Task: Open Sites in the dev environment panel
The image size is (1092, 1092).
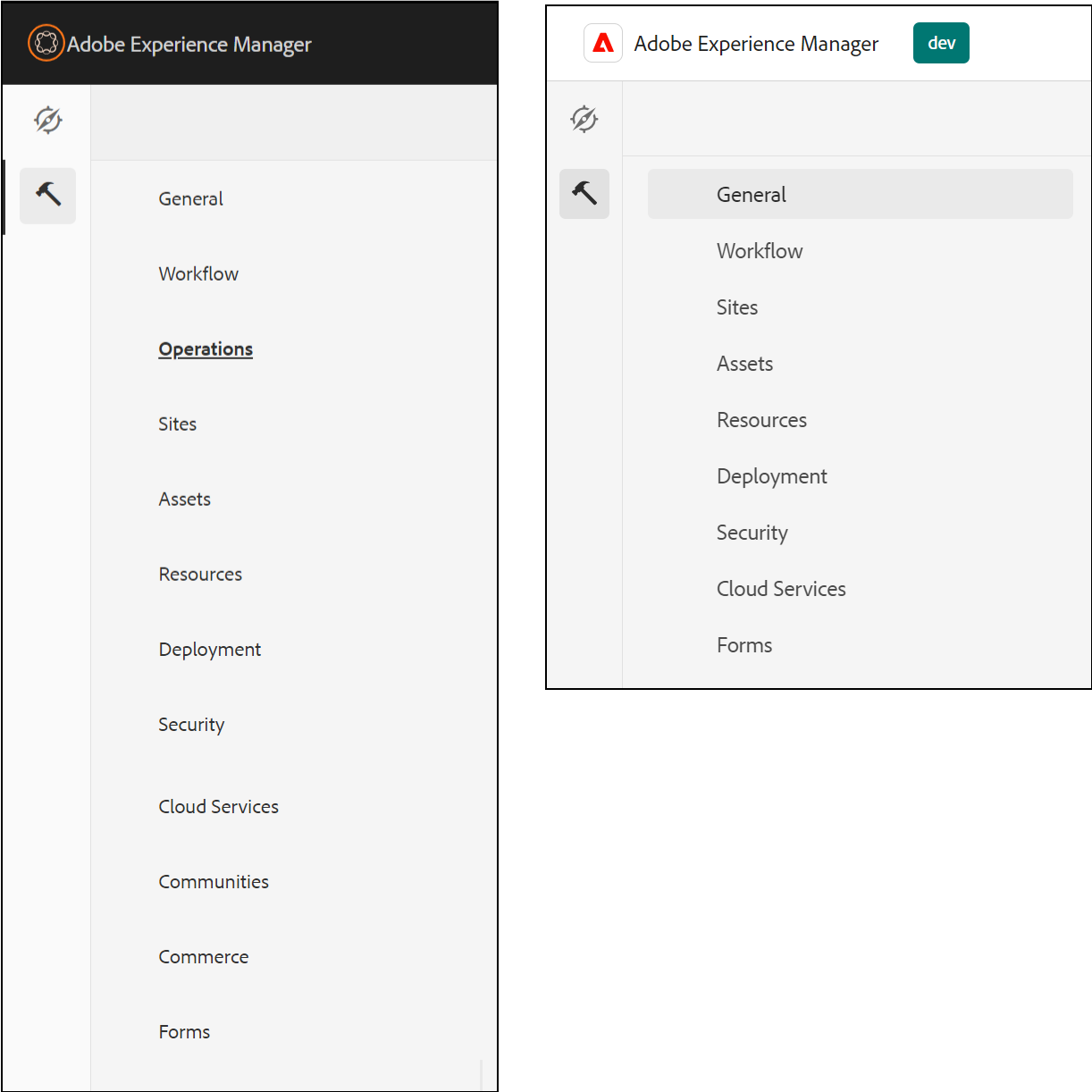Action: [737, 307]
